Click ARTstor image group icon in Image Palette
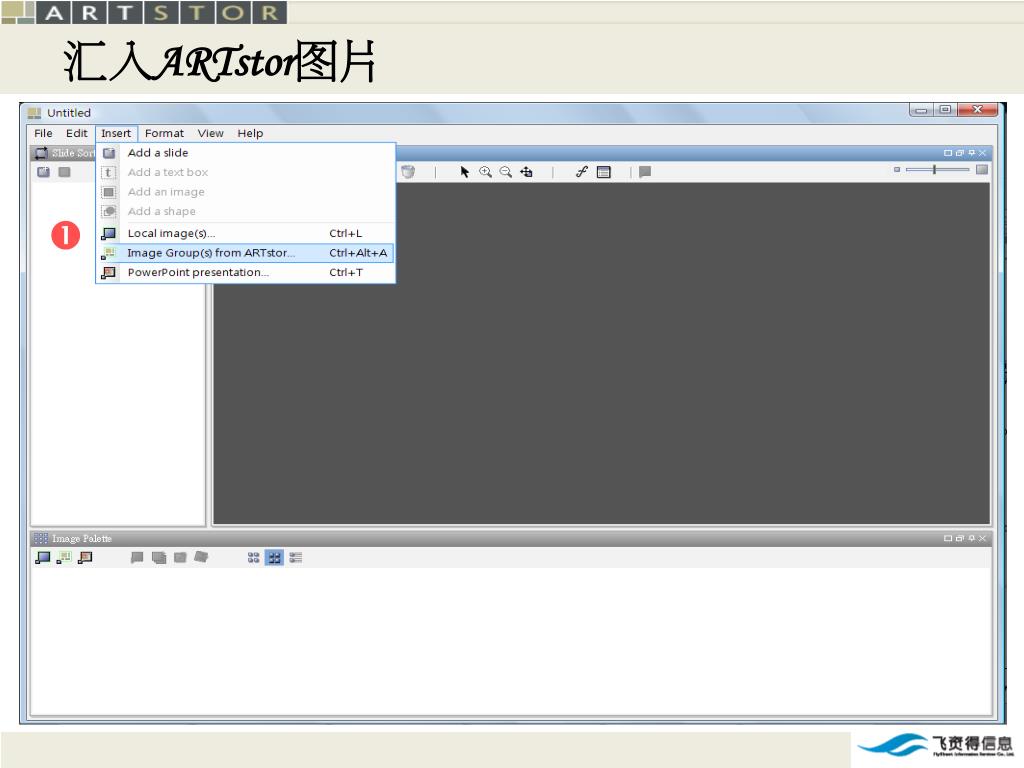1024x768 pixels. 64,558
